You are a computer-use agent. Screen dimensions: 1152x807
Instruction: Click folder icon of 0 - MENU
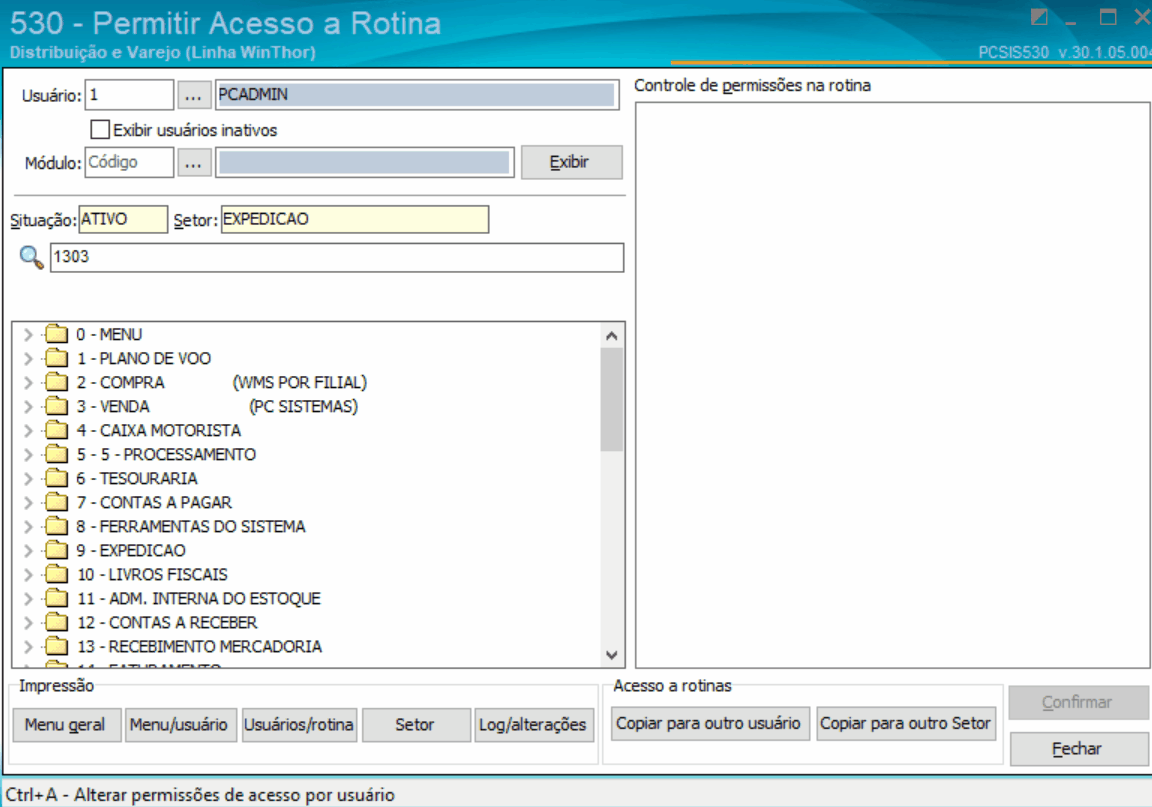coord(56,334)
